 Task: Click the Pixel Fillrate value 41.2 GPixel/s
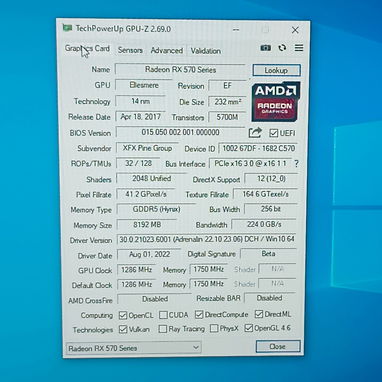[146, 194]
